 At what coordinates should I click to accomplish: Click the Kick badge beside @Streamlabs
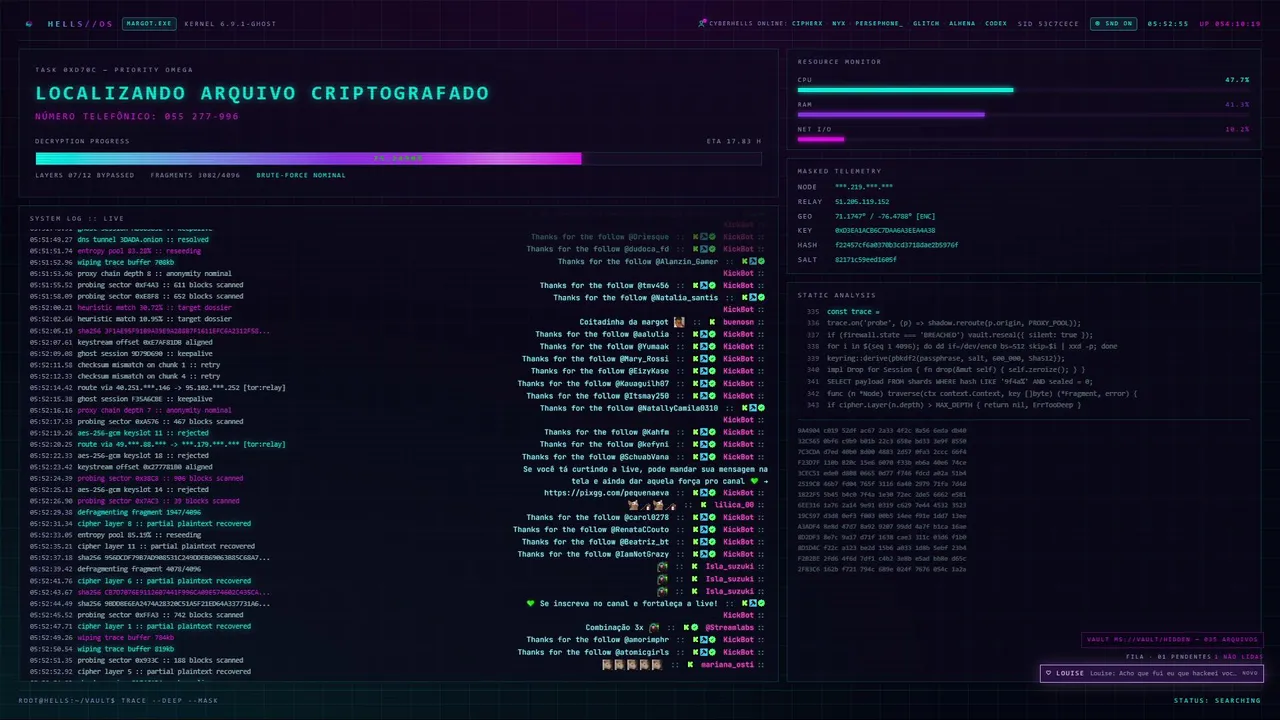click(686, 628)
